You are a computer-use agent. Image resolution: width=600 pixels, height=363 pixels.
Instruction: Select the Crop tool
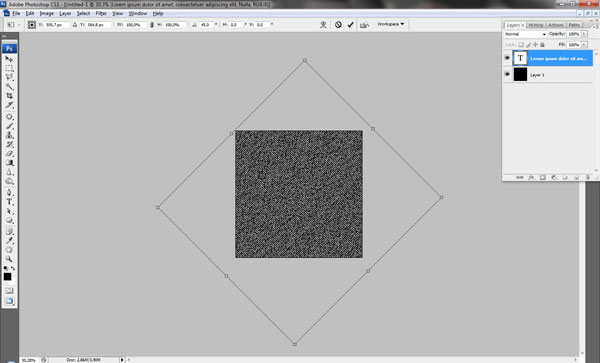point(9,96)
